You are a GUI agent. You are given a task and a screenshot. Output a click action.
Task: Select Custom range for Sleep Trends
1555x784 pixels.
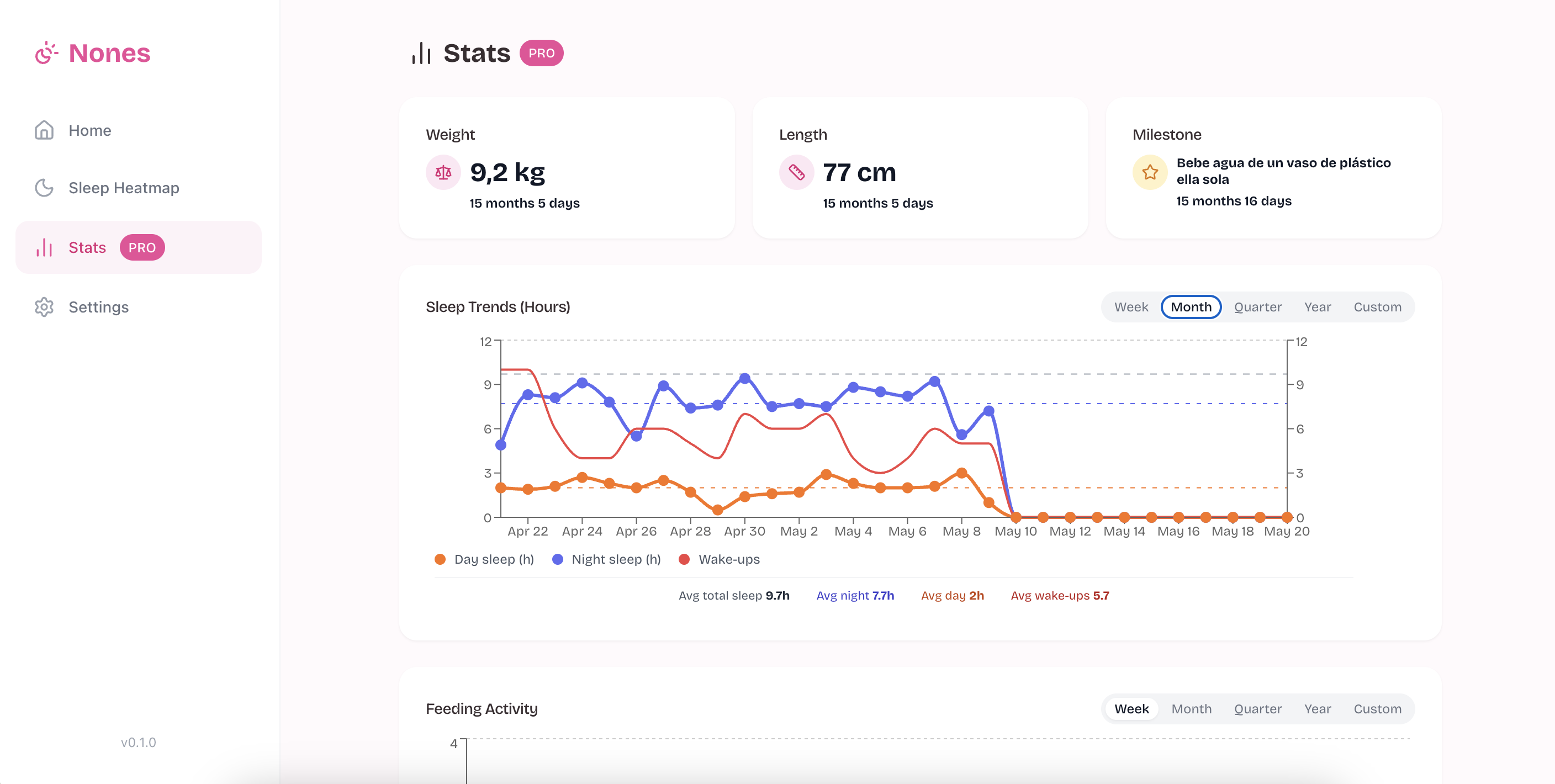pos(1377,307)
